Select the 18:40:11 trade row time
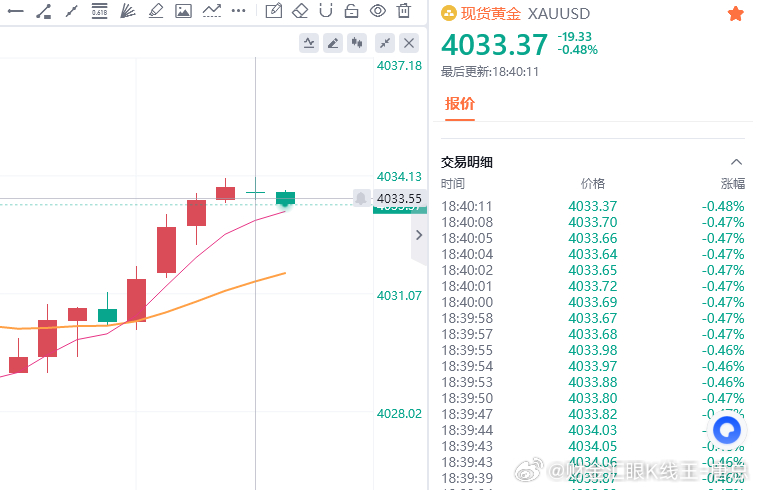 pyautogui.click(x=467, y=207)
